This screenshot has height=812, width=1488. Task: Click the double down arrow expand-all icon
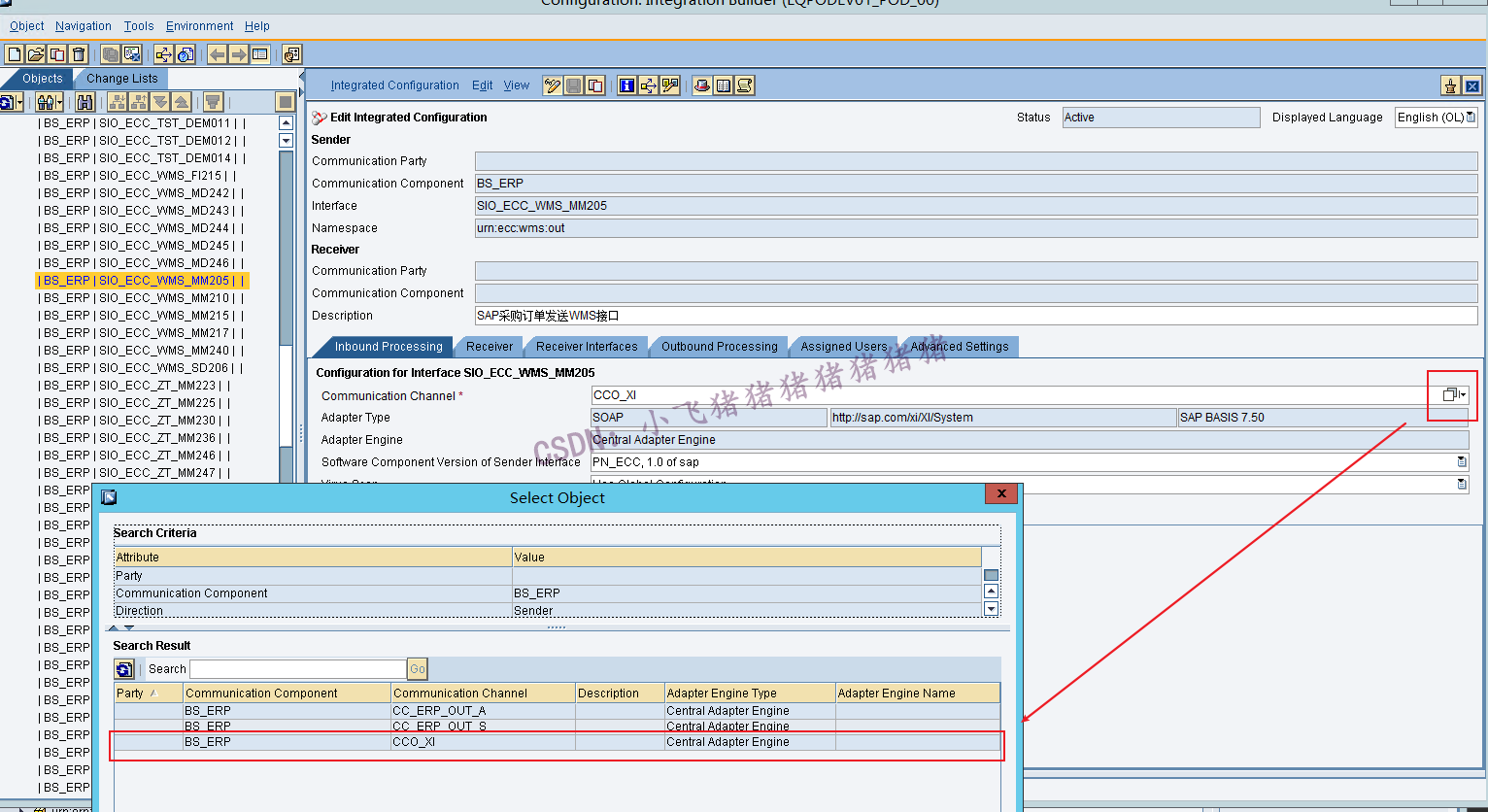tap(160, 102)
